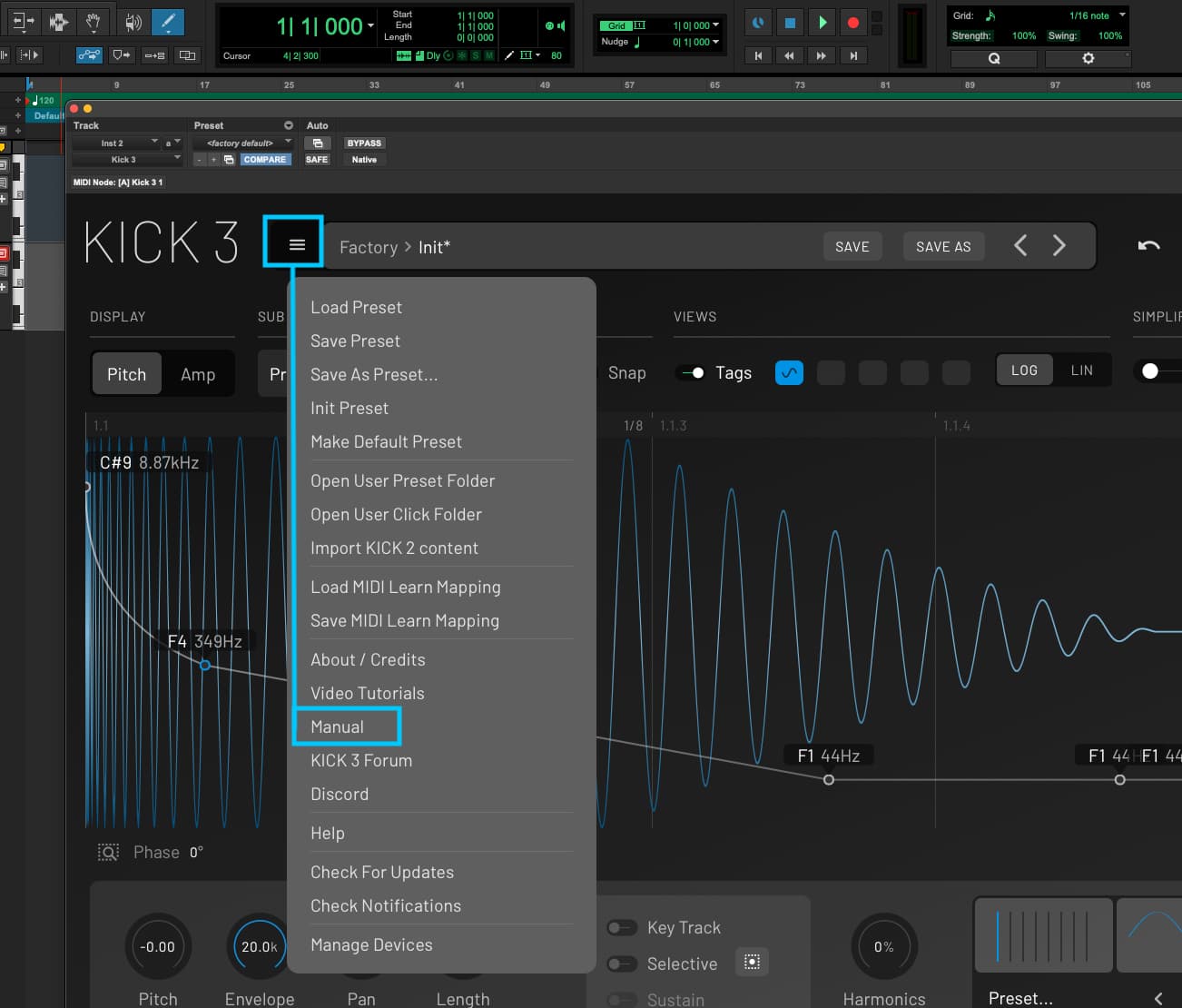The height and width of the screenshot is (1008, 1182).
Task: Click the Stop button in the transport
Action: point(790,23)
